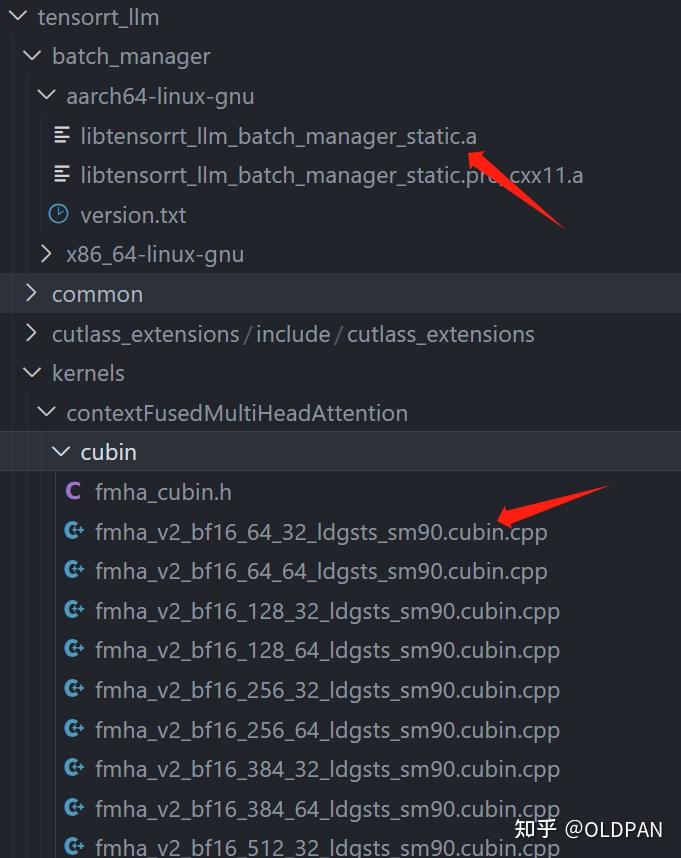Screen dimensions: 681x858
Task: Click the C++ icon for fmha_v2_bf16_128_32 file
Action: [73, 610]
